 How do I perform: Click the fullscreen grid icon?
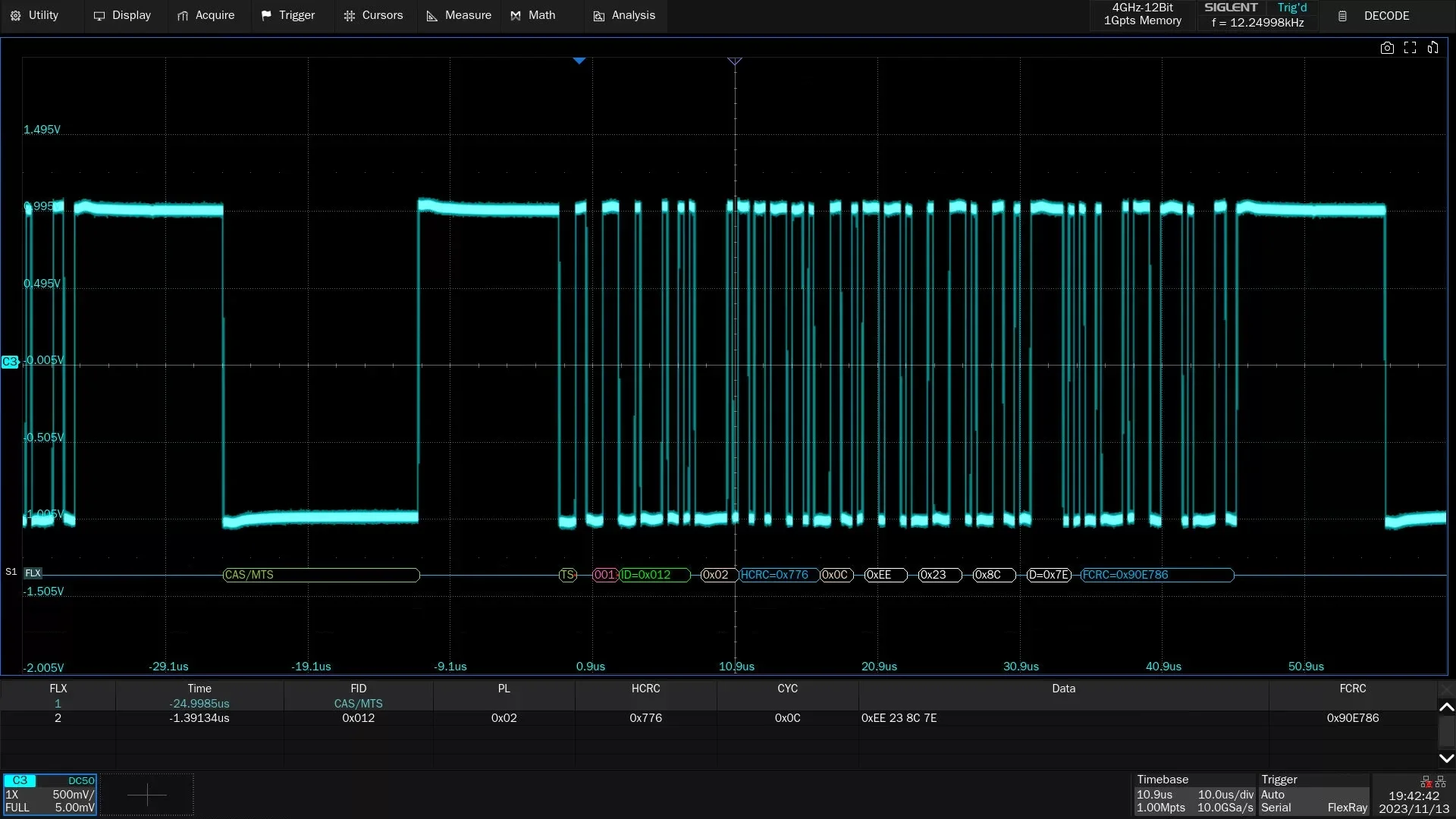click(x=1410, y=48)
